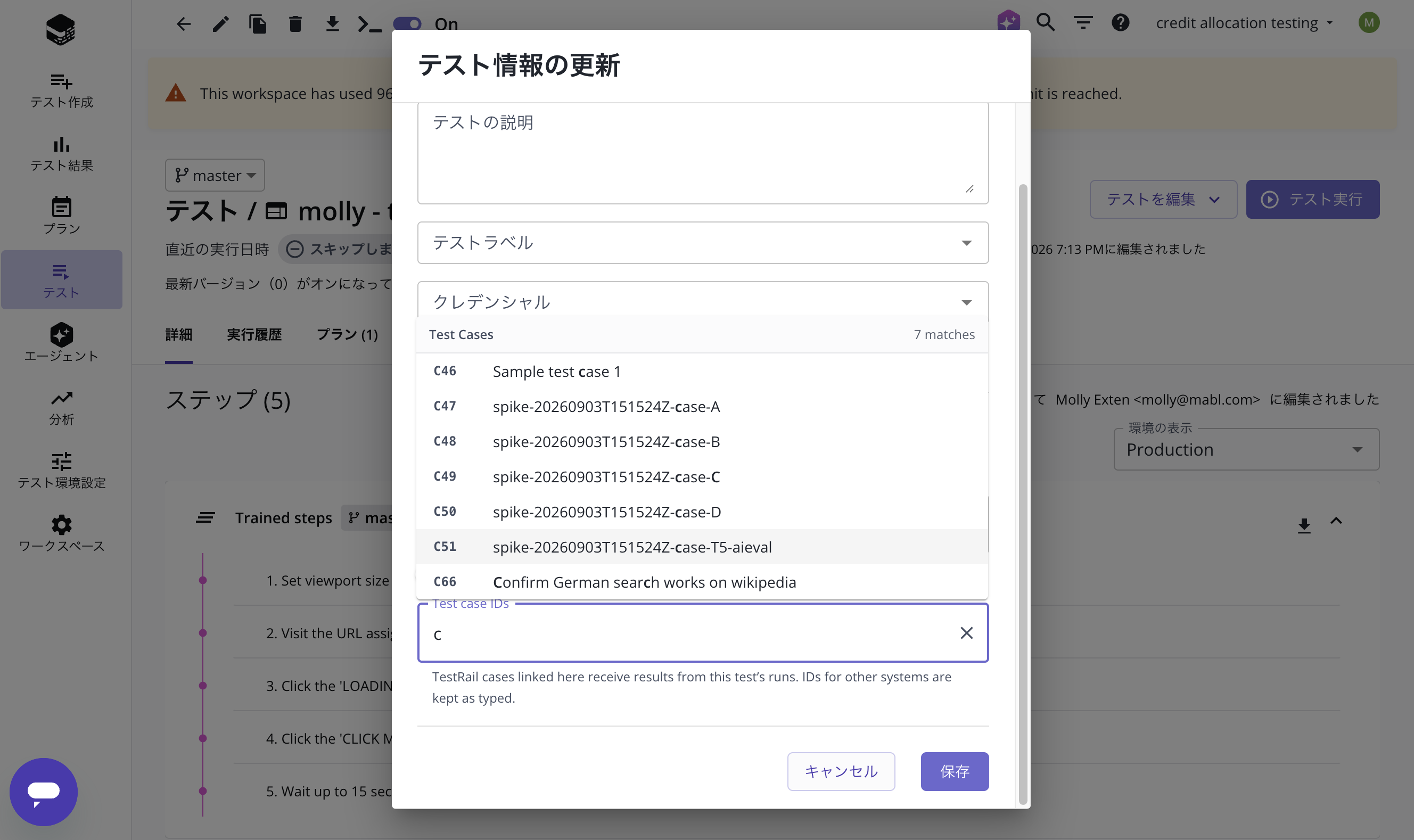Image resolution: width=1414 pixels, height=840 pixels.
Task: Click the pencil edit icon
Action: [221, 24]
